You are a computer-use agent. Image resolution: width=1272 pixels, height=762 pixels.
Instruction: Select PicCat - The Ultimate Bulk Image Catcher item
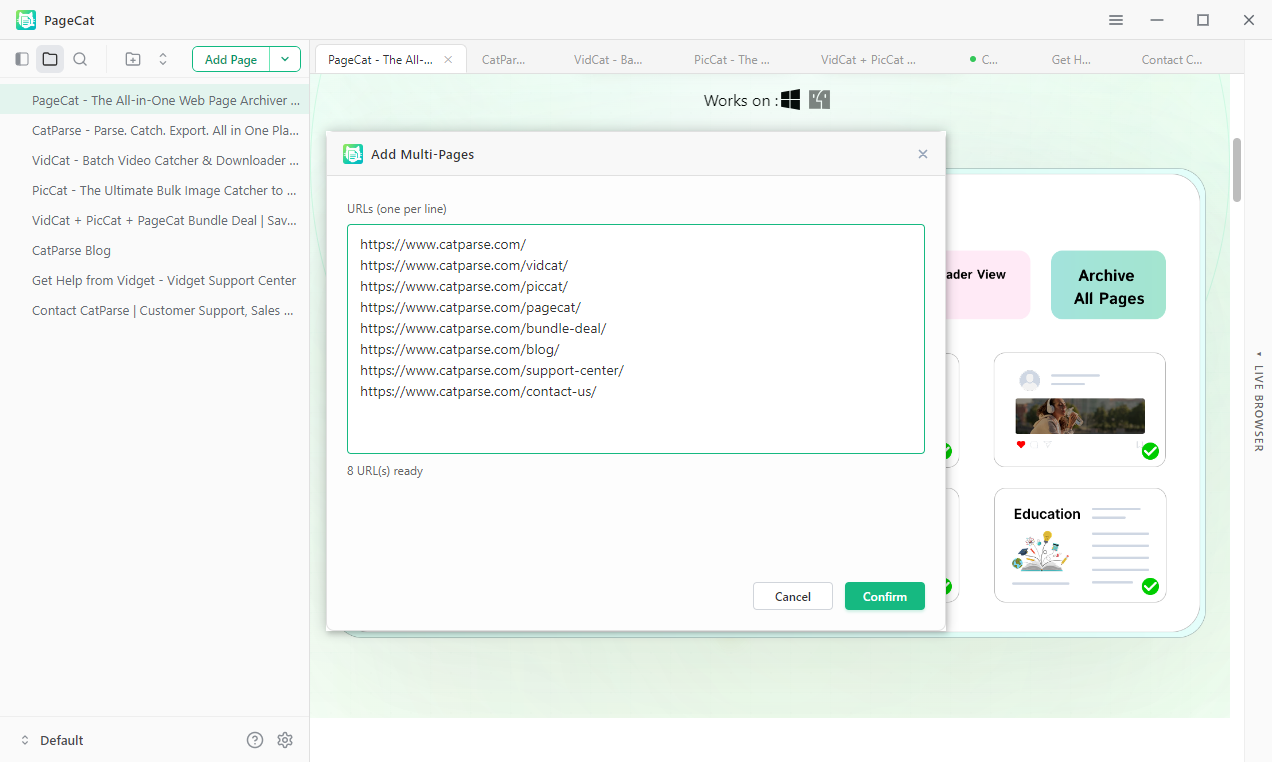pos(155,190)
